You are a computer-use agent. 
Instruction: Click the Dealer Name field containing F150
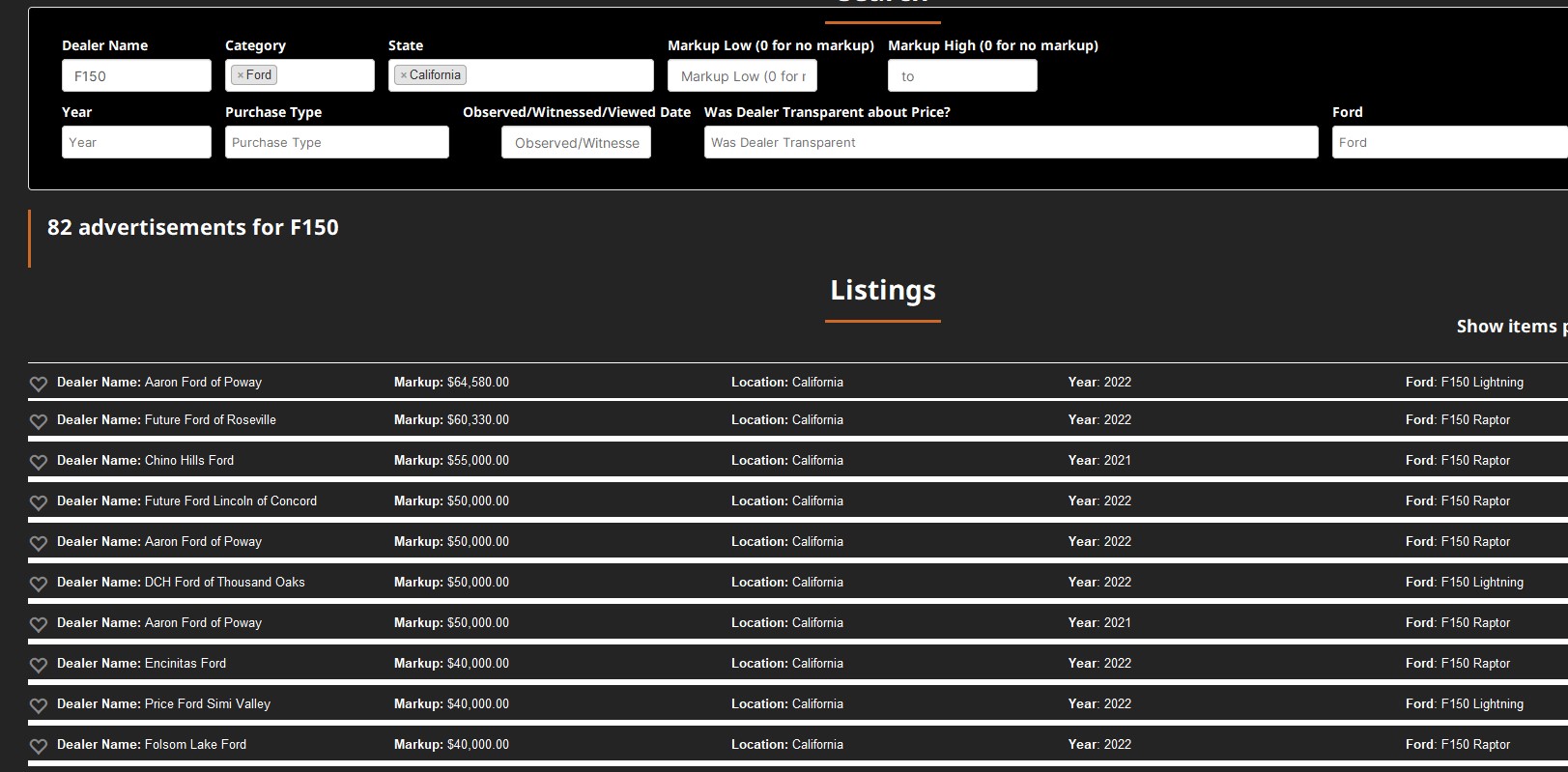tap(136, 75)
